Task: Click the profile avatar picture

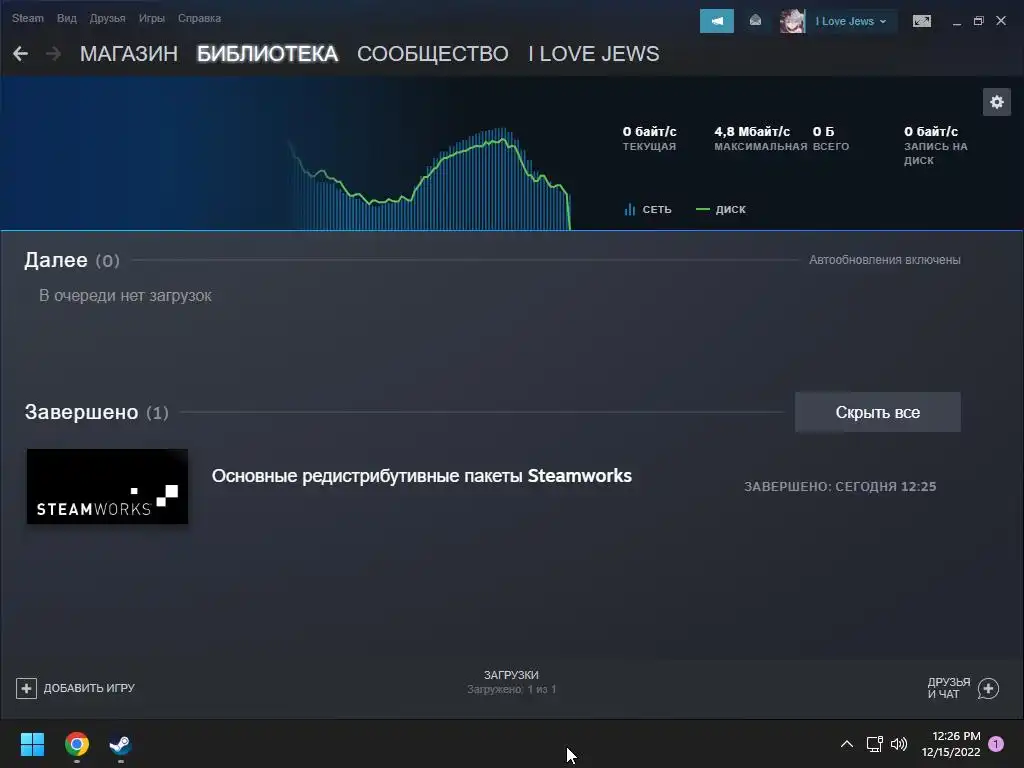Action: [x=792, y=21]
